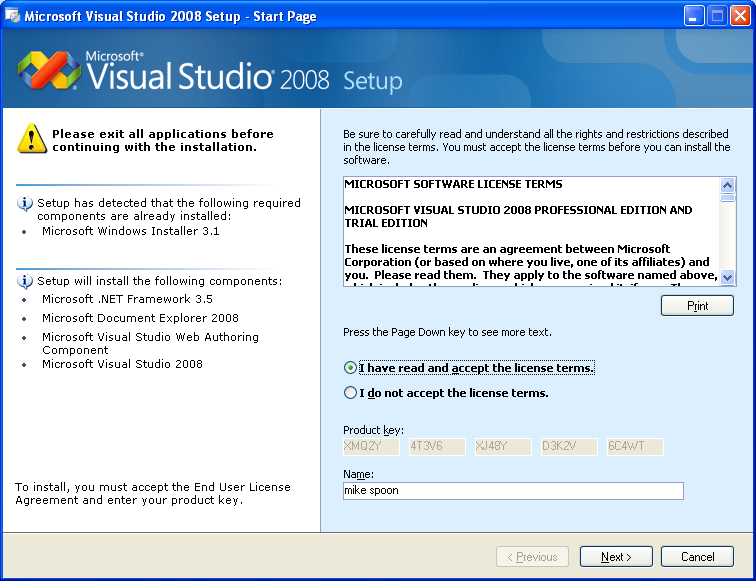Print the license terms
This screenshot has height=581, width=756.
(697, 306)
